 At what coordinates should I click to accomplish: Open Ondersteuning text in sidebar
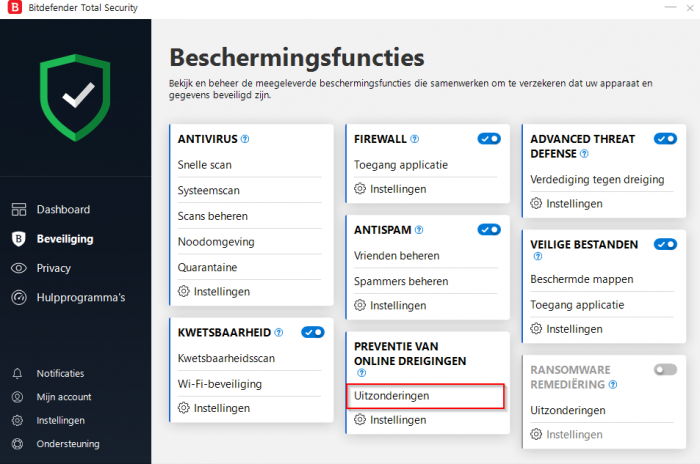(68, 444)
